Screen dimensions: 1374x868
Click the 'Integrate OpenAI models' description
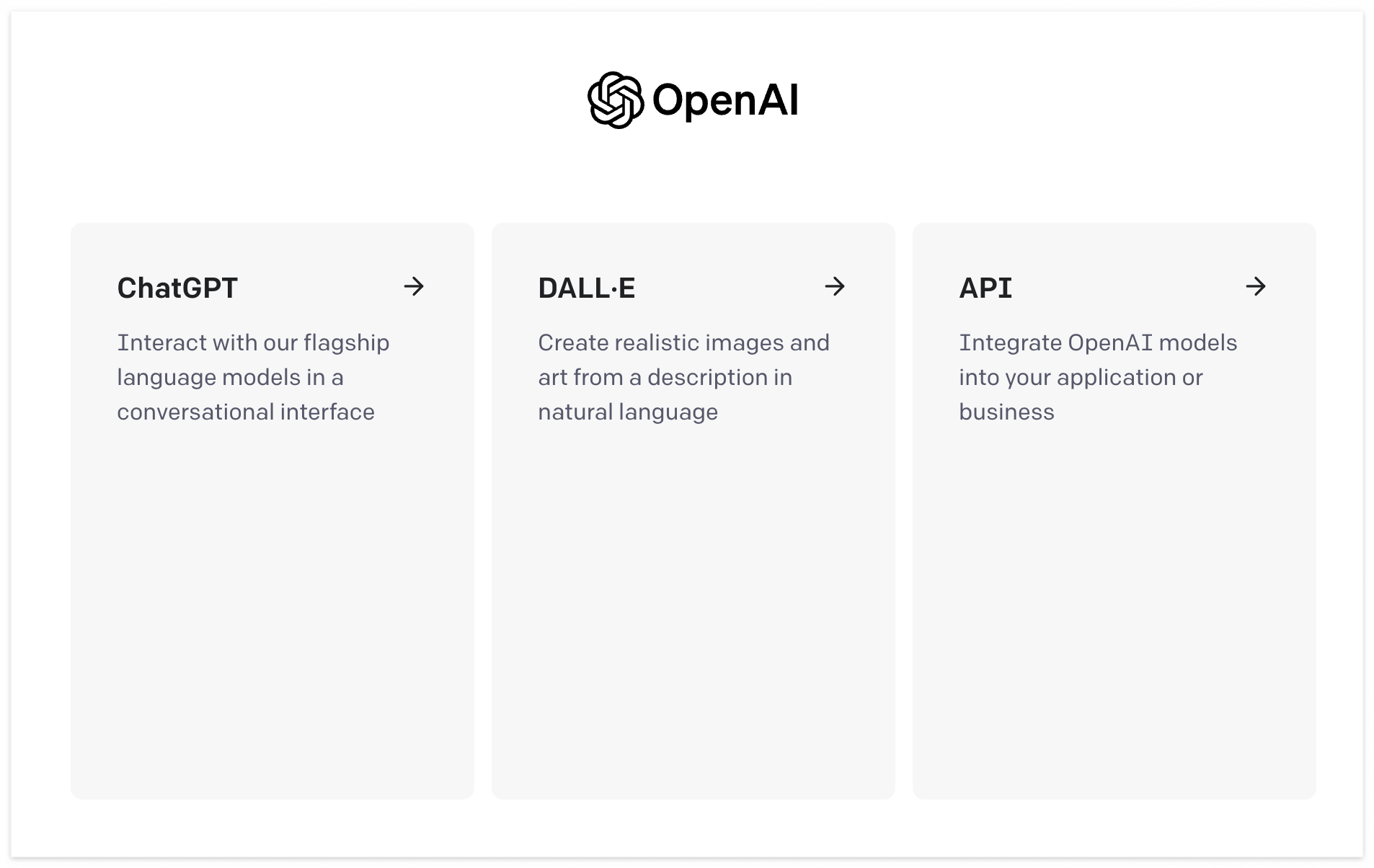pos(1098,377)
